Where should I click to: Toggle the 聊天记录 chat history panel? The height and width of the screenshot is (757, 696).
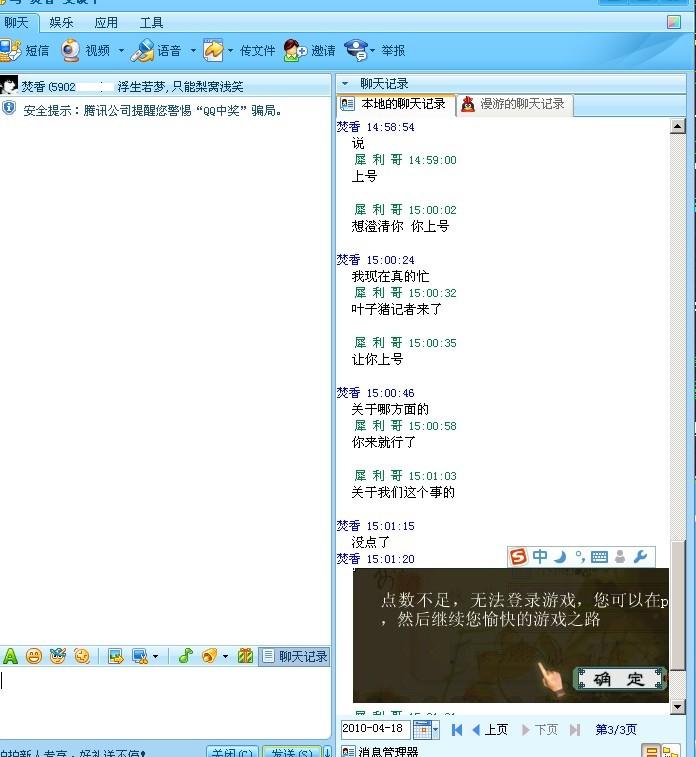pyautogui.click(x=294, y=656)
